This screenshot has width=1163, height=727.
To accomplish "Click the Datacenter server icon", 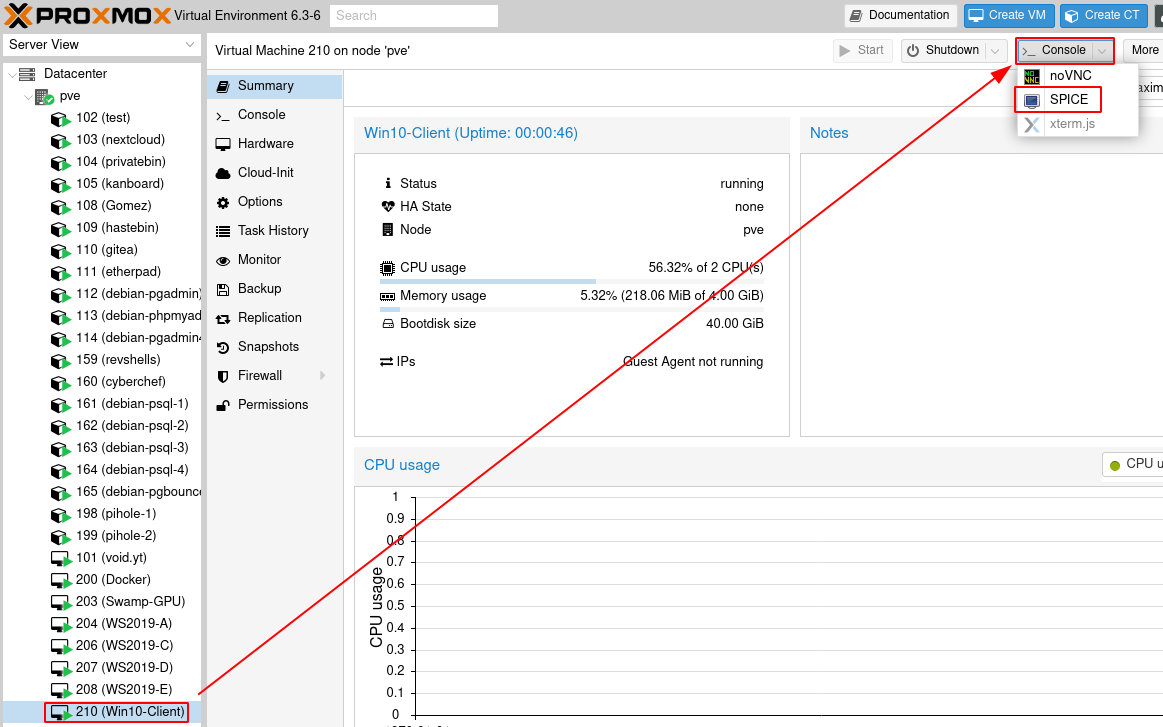I will 27,73.
